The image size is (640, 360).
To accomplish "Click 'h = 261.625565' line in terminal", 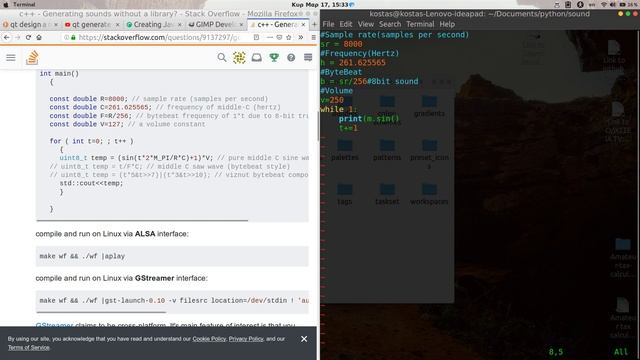I will [x=353, y=62].
